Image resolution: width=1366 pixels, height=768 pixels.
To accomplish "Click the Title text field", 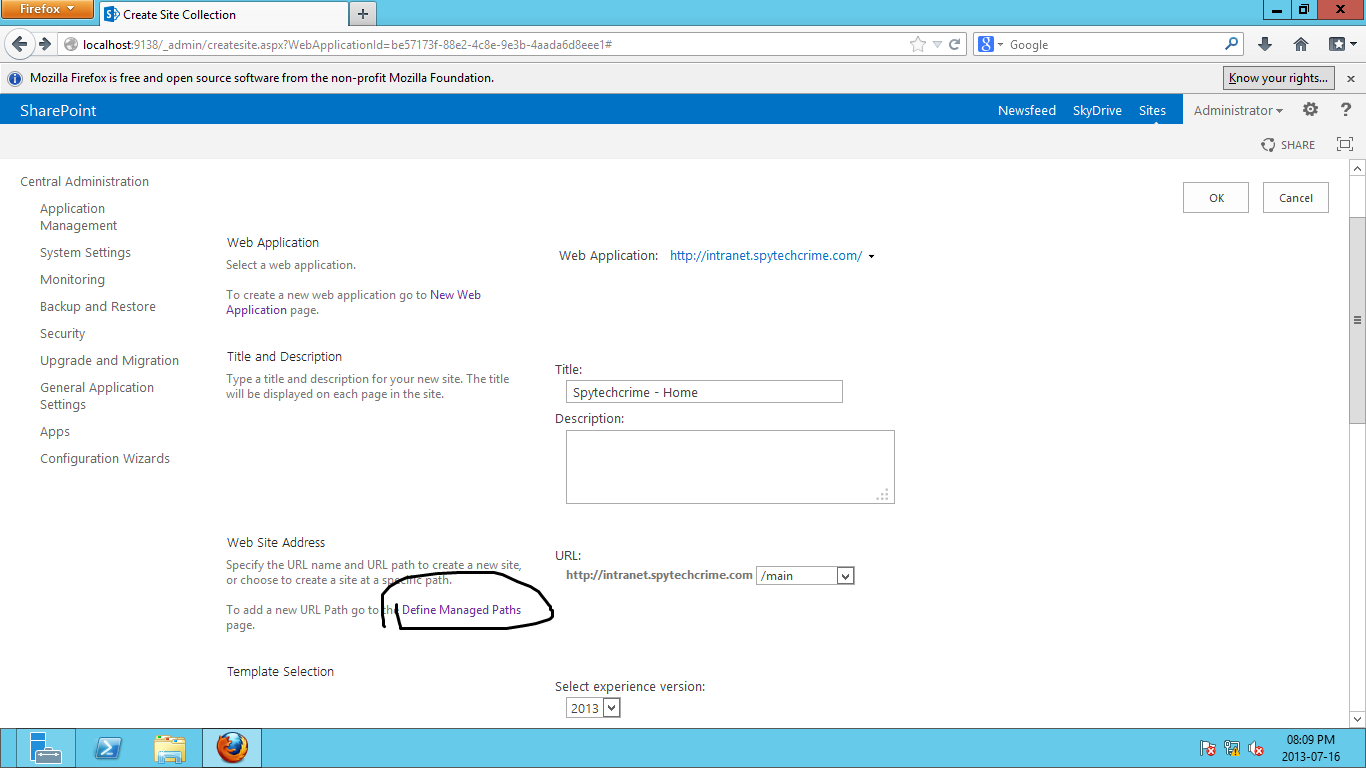I will (x=704, y=392).
